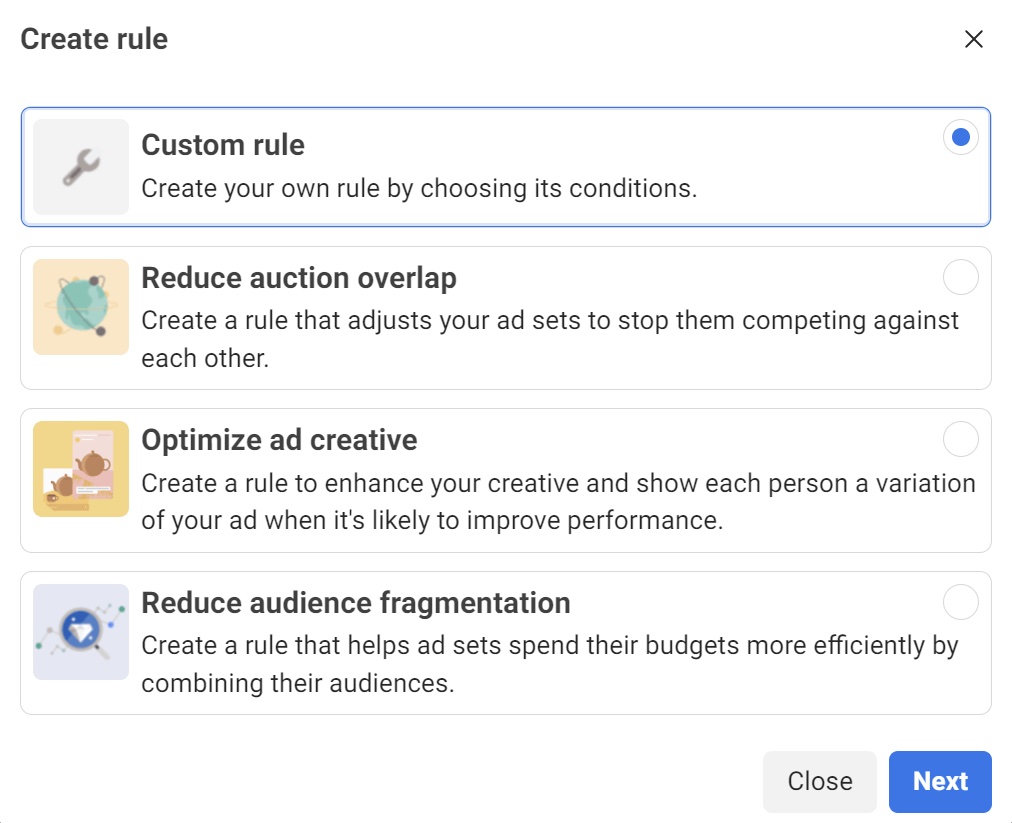Click the text about ad sets competing
The height and width of the screenshot is (823, 1012).
coord(550,339)
